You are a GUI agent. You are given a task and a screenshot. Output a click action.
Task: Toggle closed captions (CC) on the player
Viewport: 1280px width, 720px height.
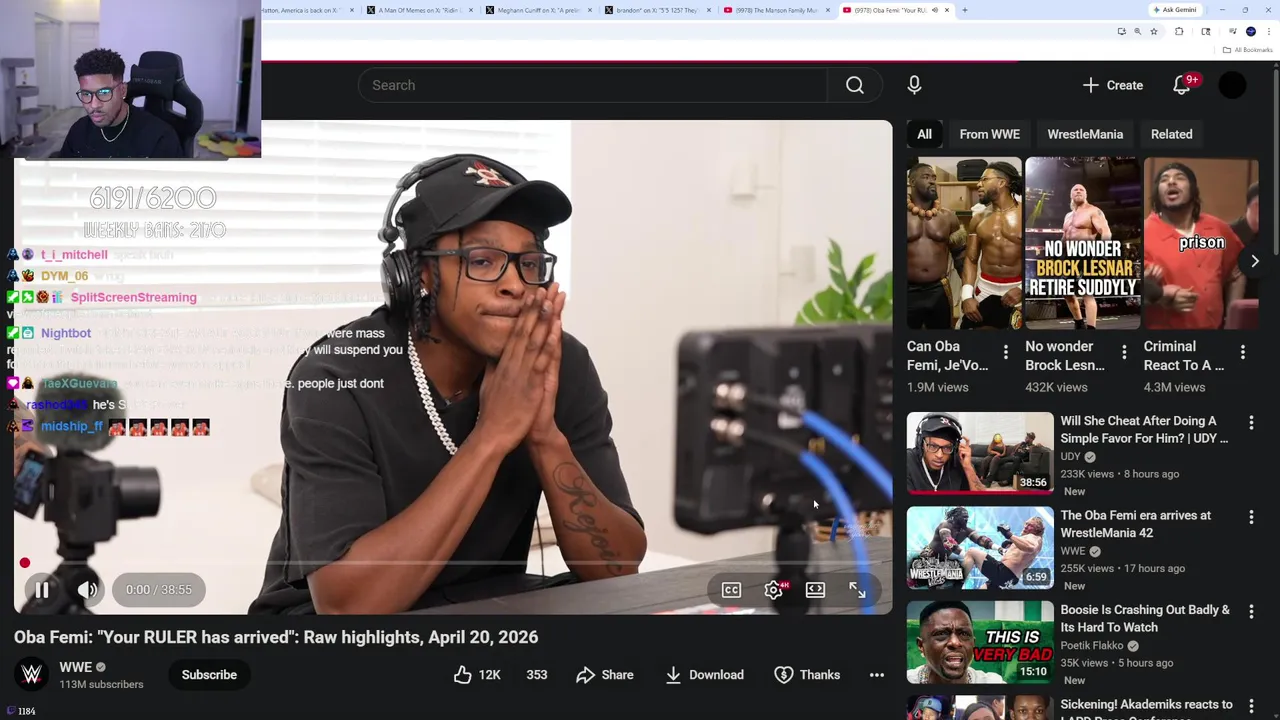731,590
